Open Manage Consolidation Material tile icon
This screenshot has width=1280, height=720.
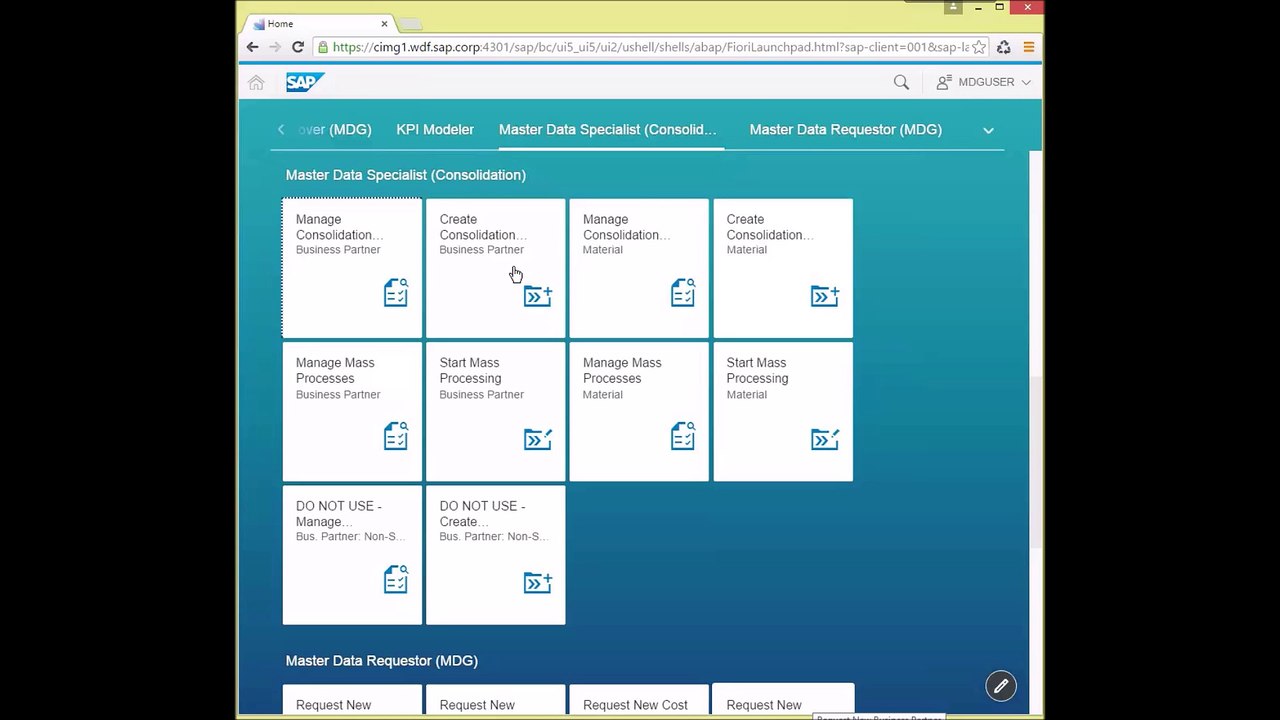click(x=683, y=292)
